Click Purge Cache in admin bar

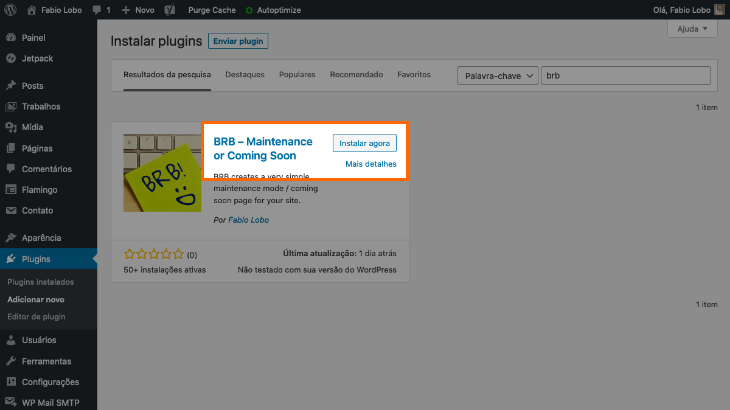(212, 10)
